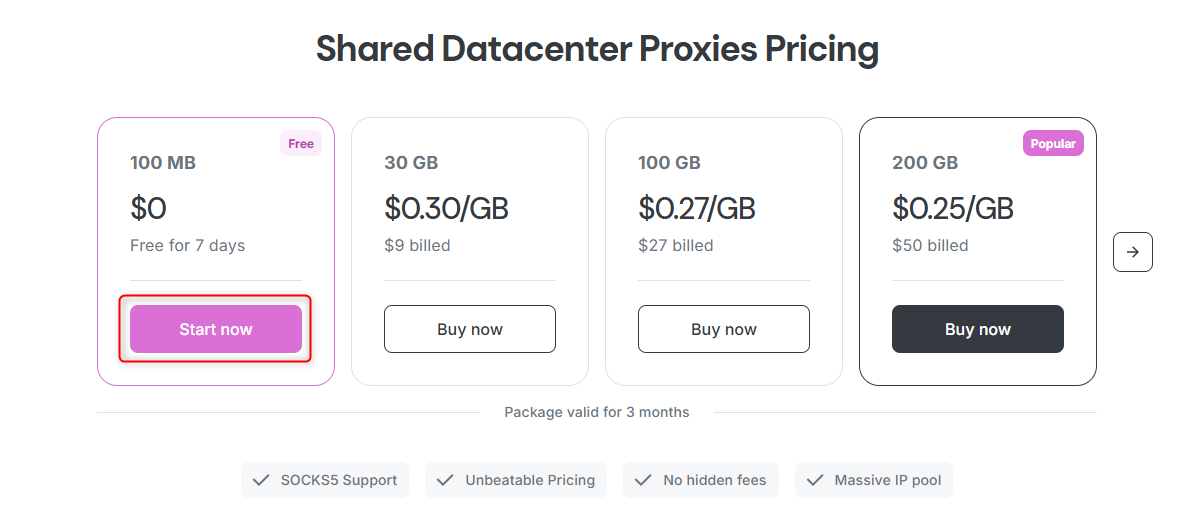Click the Free badge on 100 MB card

[x=301, y=144]
